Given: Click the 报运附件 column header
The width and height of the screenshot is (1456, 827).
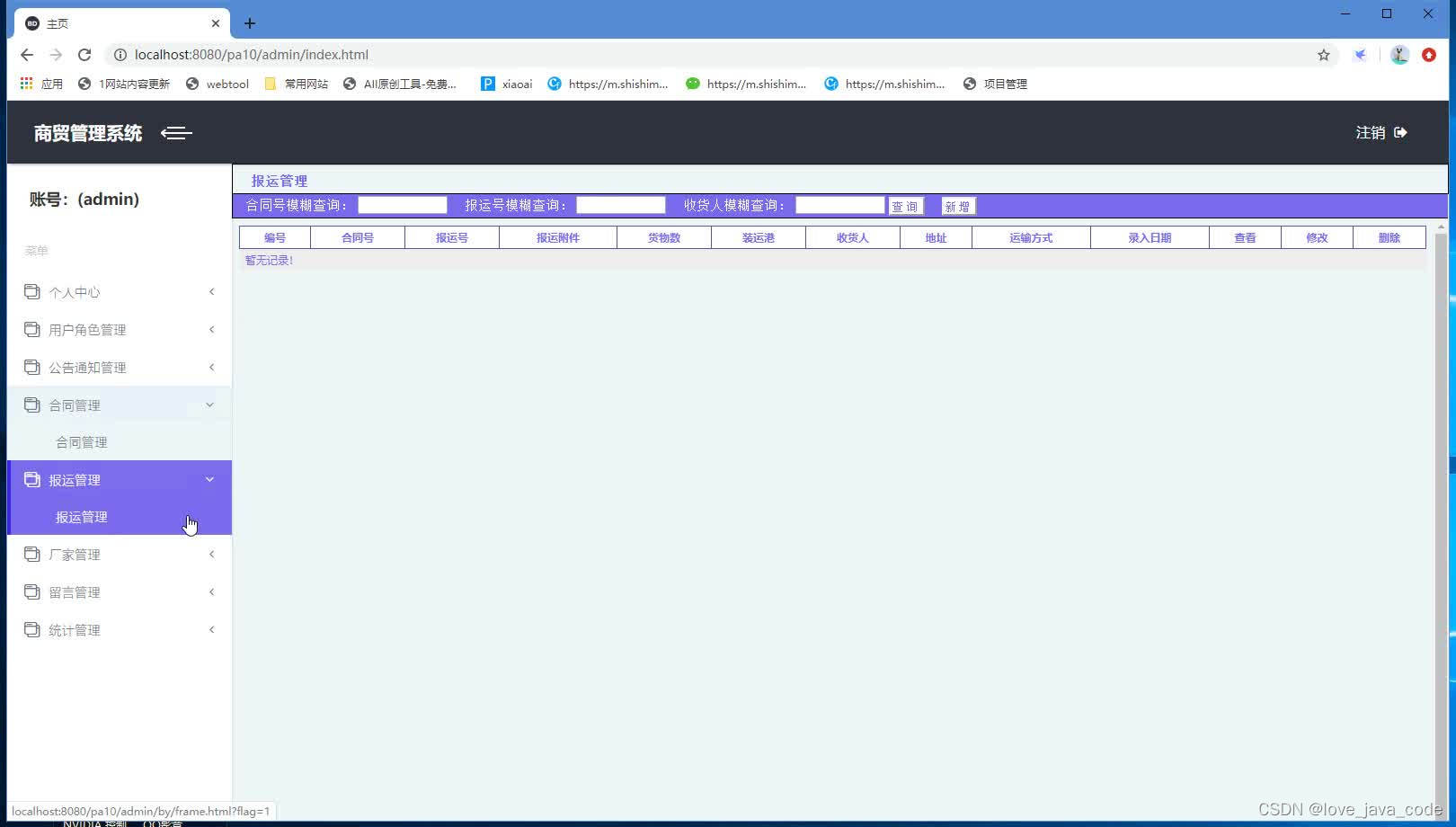Looking at the screenshot, I should (558, 237).
